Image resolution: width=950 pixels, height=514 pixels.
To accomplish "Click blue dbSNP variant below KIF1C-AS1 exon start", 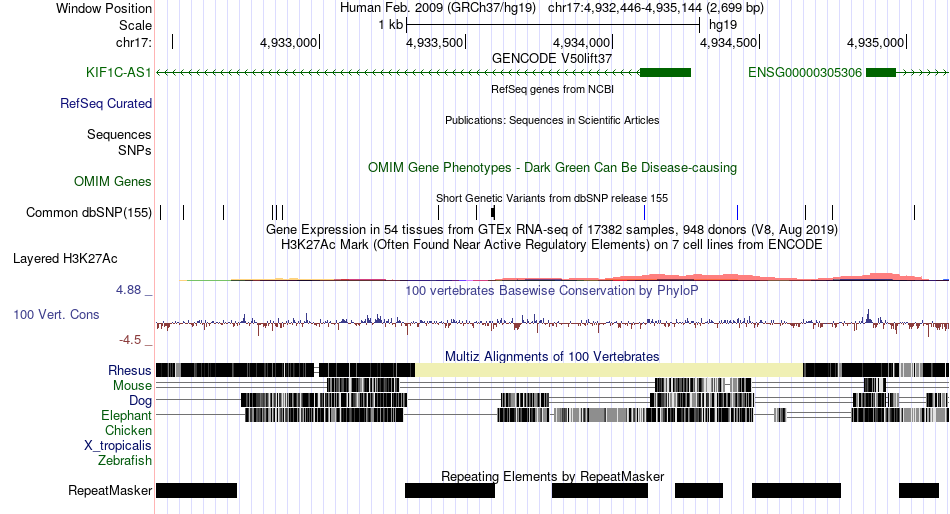I will point(645,212).
